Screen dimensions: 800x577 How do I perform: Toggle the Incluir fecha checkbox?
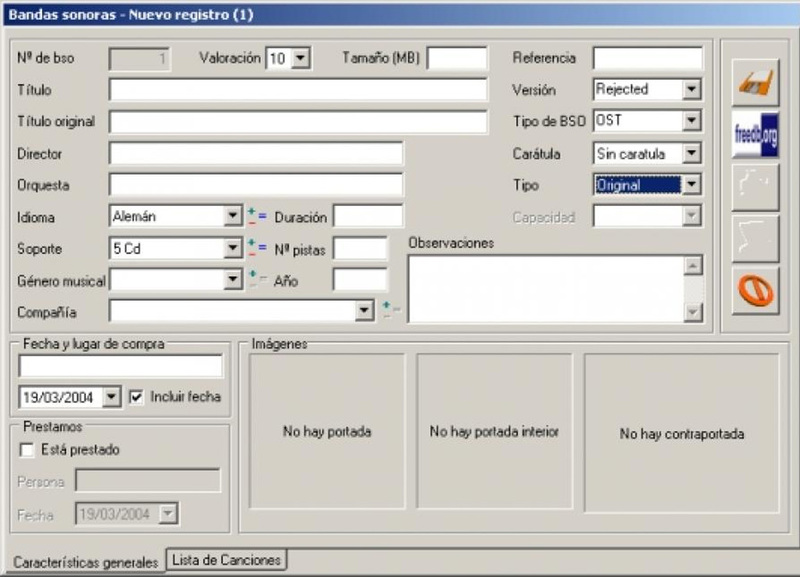point(136,397)
